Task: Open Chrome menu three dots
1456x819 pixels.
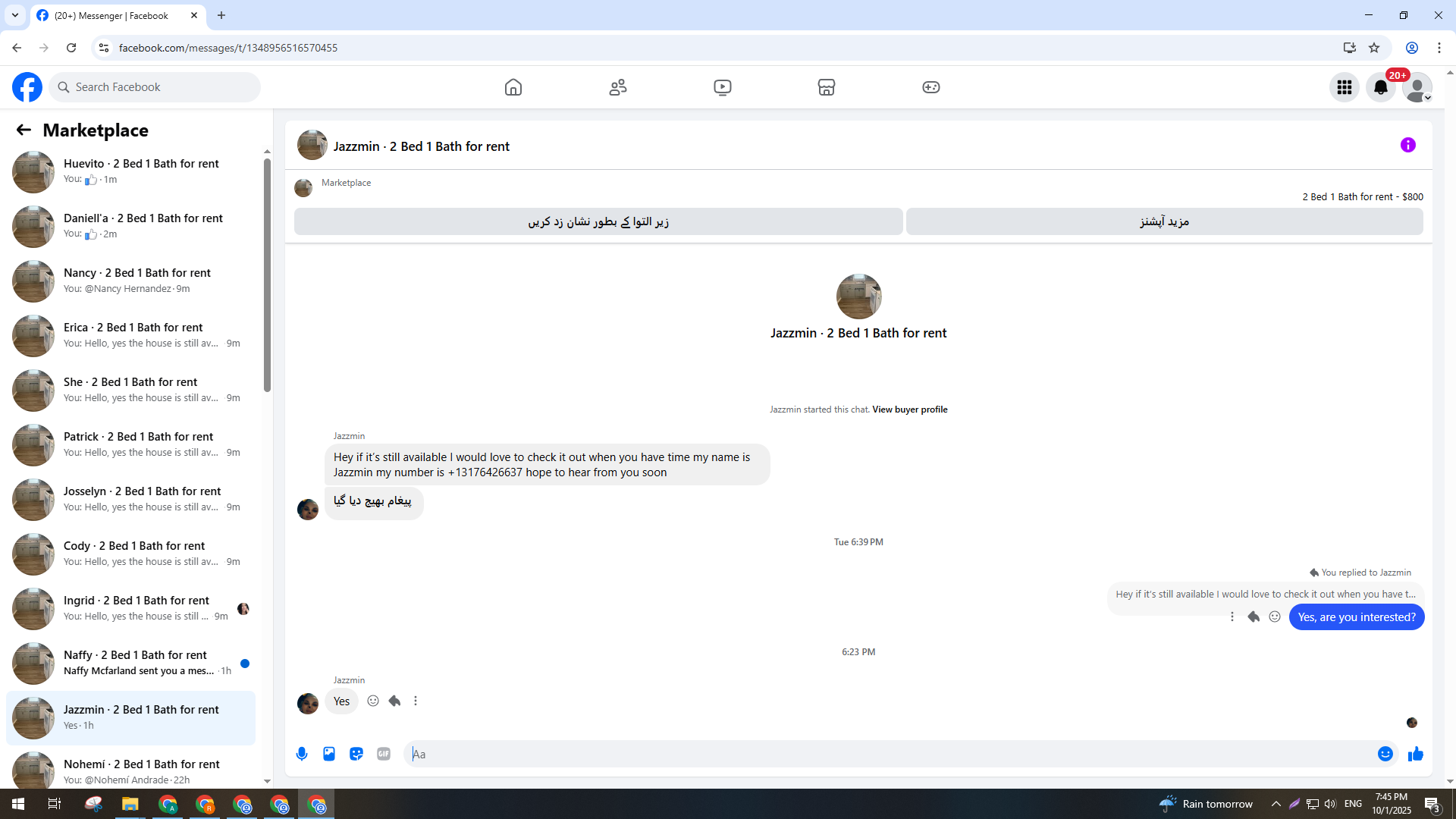Action: tap(1439, 48)
